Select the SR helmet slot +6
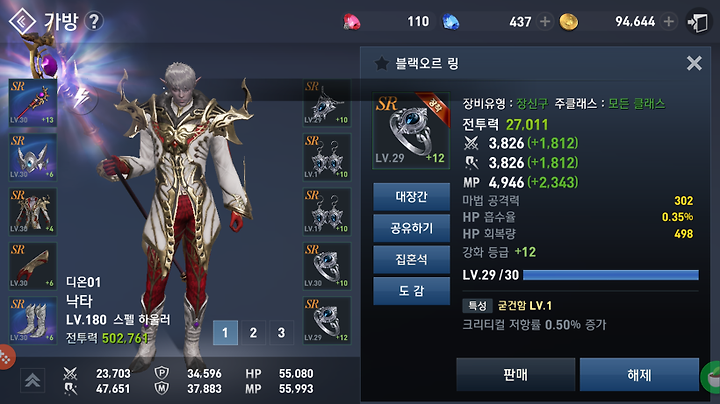The image size is (720, 404). click(33, 157)
